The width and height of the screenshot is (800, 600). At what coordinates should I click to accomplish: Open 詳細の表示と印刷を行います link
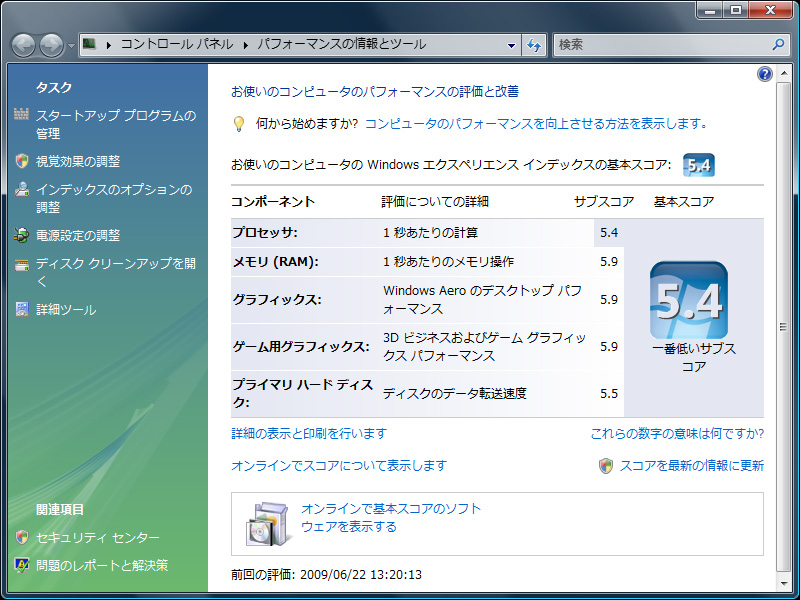[308, 433]
